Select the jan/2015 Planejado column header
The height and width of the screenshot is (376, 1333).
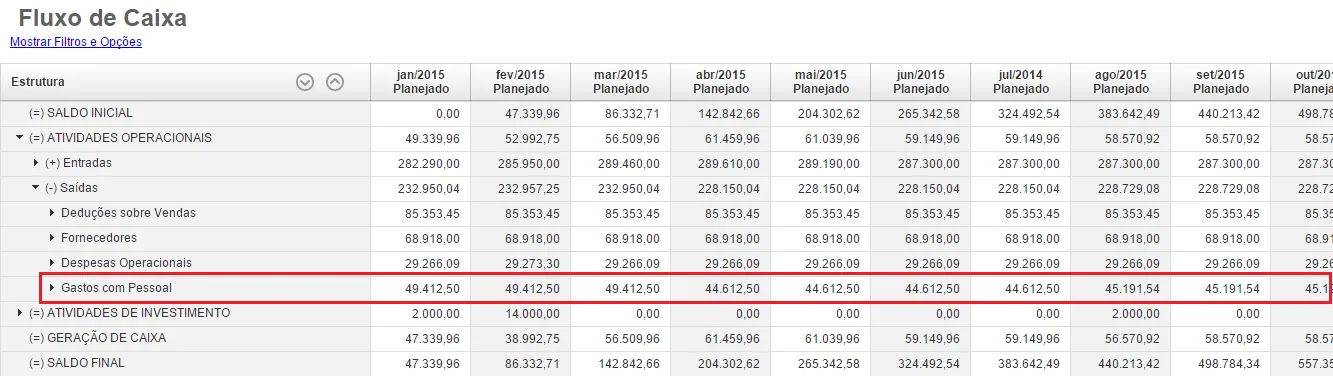(x=420, y=82)
